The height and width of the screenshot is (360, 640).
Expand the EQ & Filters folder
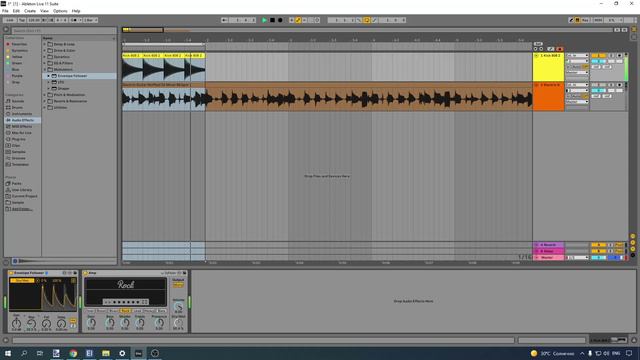pyautogui.click(x=45, y=63)
